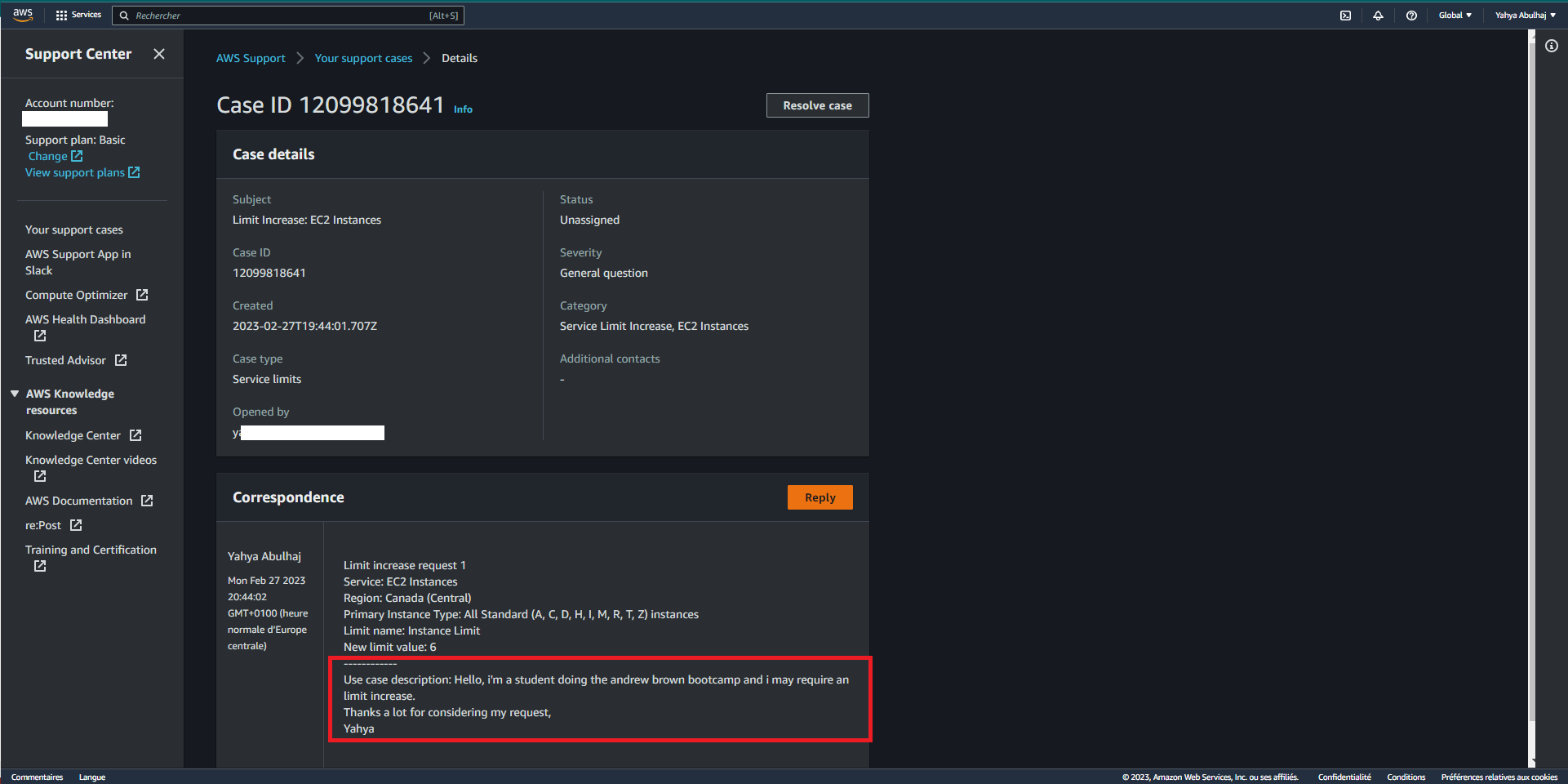1568x784 pixels.
Task: Click the Compute Optimizer external-link icon
Action: (x=142, y=295)
